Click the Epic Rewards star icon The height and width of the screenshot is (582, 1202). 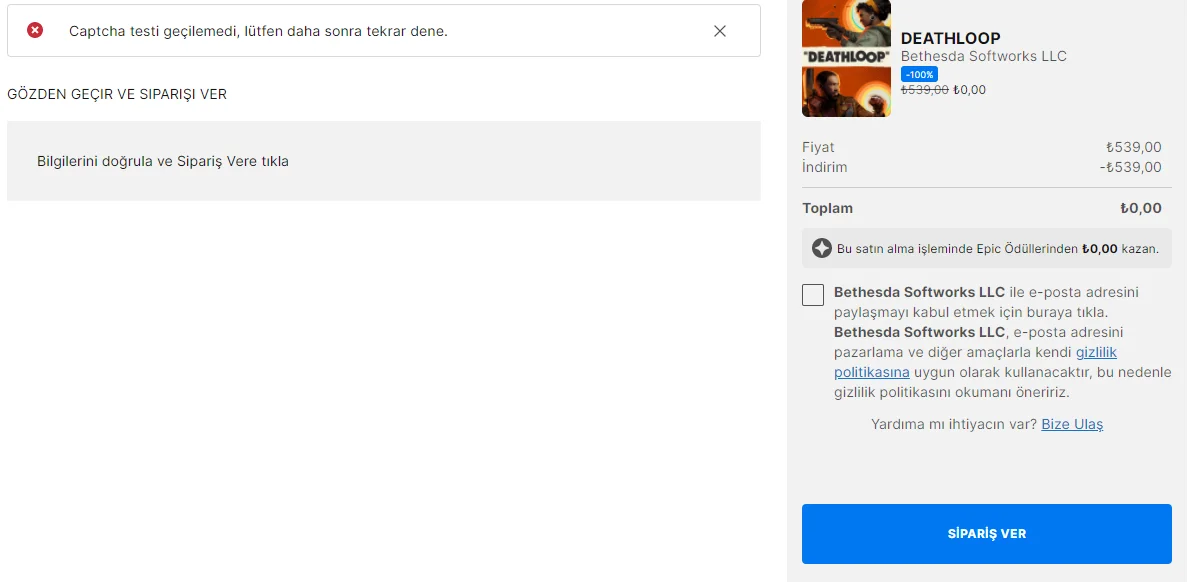pos(822,248)
